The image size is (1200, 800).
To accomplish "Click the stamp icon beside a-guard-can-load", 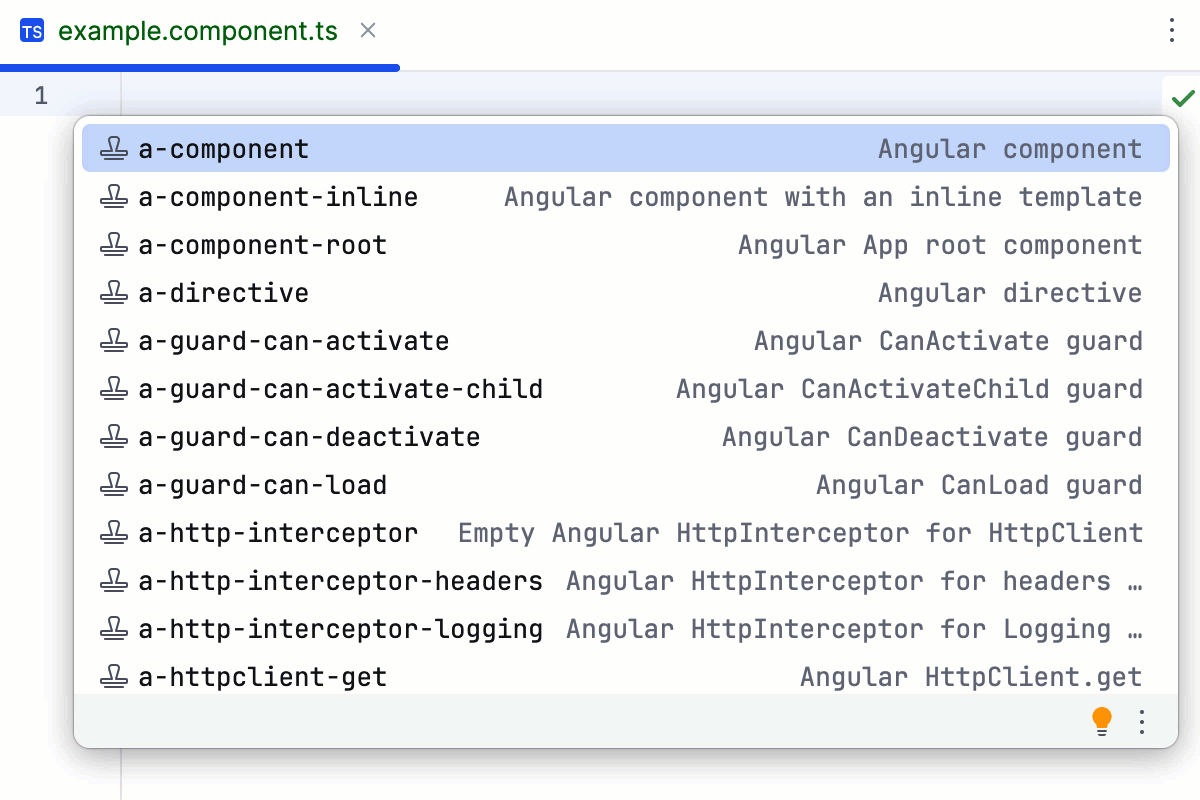I will click(112, 484).
